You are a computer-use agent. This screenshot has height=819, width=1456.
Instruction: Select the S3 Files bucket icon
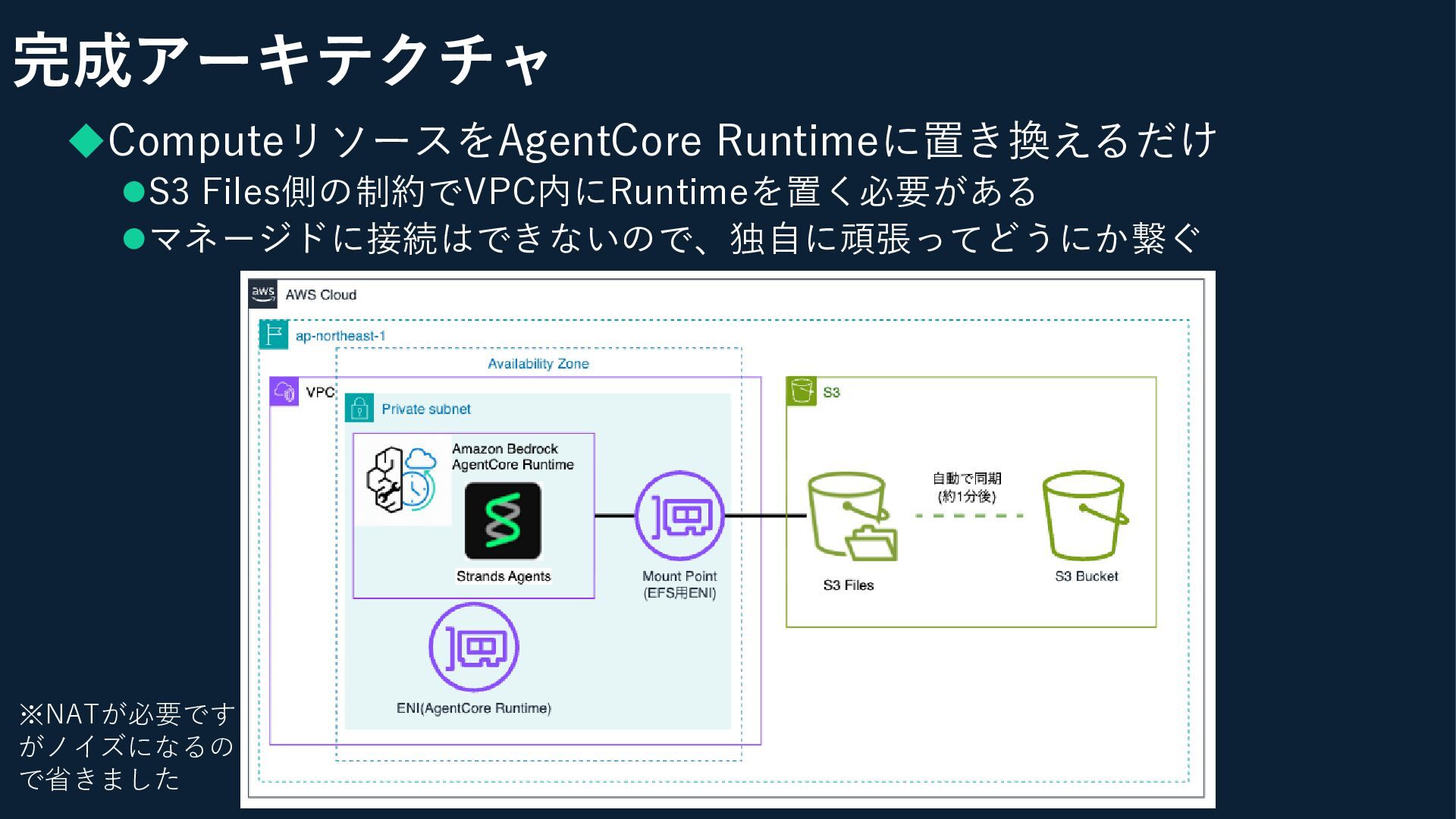852,517
